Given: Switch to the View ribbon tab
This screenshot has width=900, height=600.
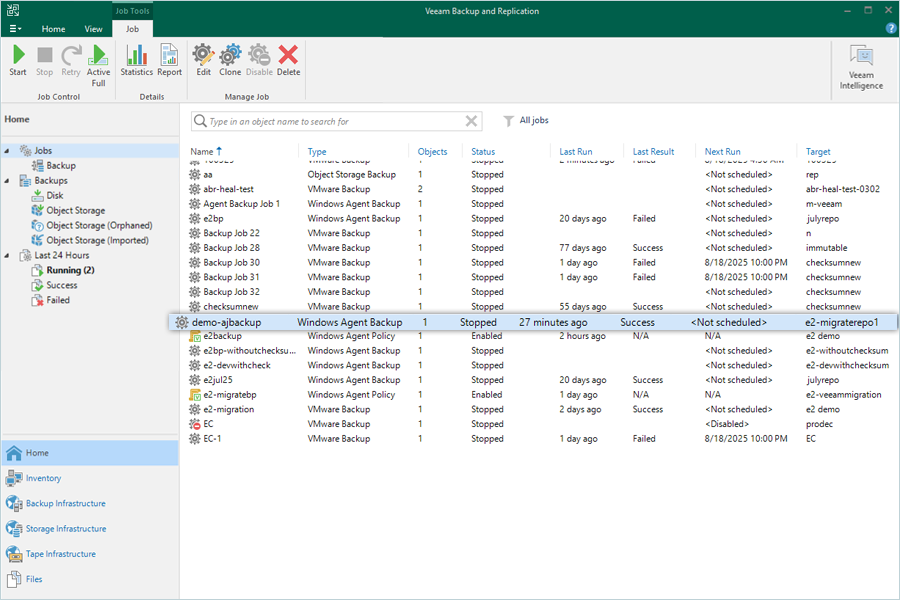Looking at the screenshot, I should pos(93,29).
